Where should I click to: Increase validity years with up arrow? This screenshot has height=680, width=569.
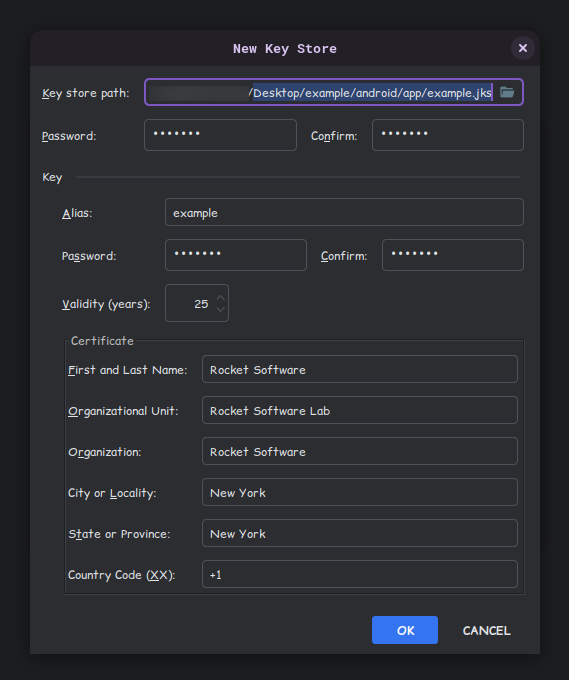tap(221, 298)
